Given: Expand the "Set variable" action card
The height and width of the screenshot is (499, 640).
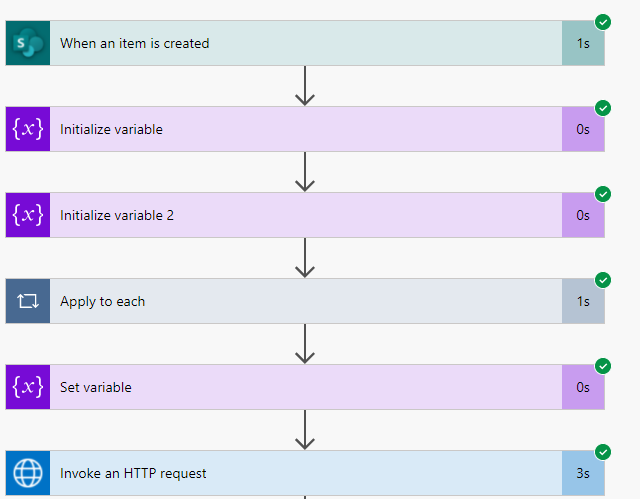Looking at the screenshot, I should pos(300,387).
